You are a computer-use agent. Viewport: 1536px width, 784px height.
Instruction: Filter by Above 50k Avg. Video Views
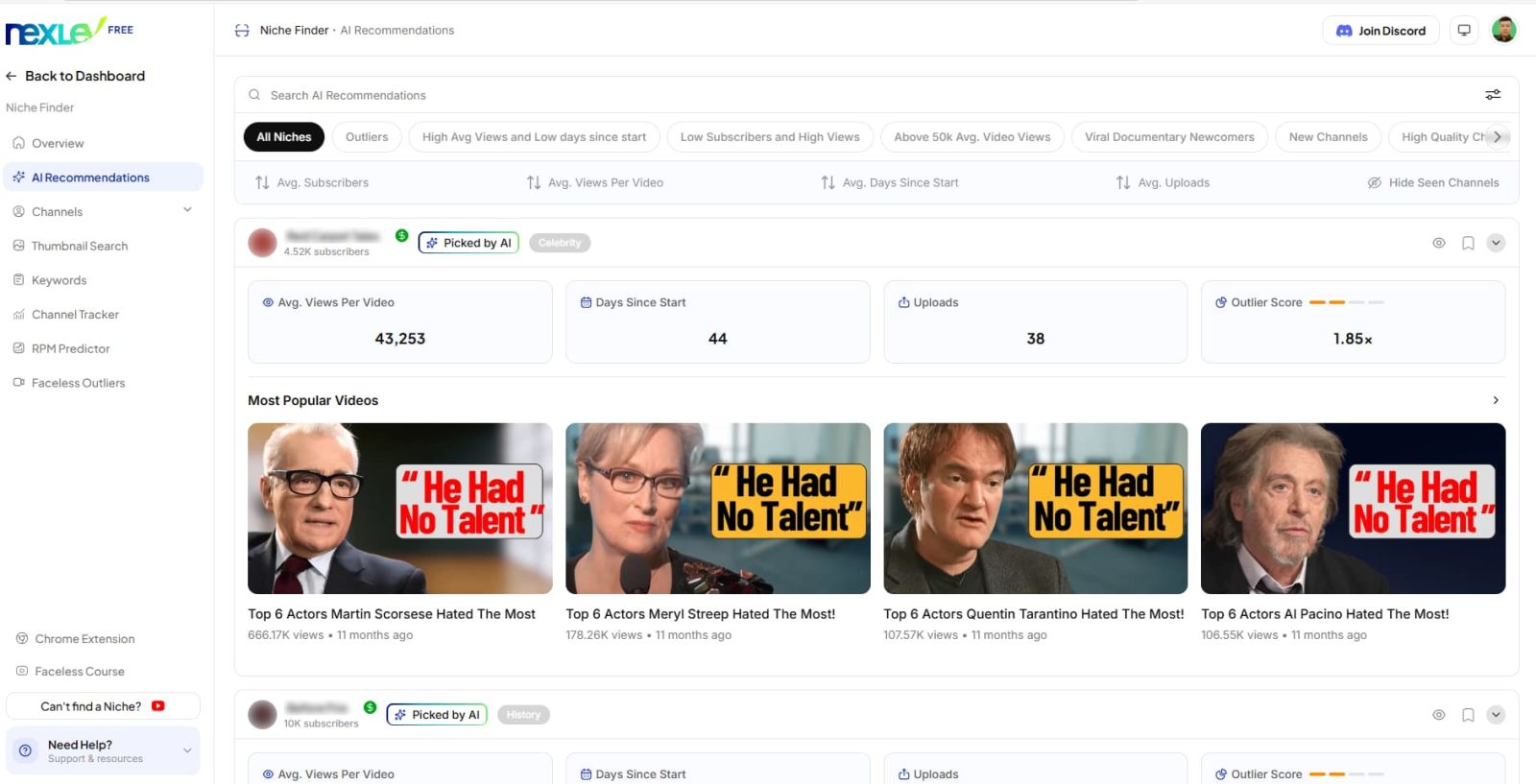(x=972, y=137)
